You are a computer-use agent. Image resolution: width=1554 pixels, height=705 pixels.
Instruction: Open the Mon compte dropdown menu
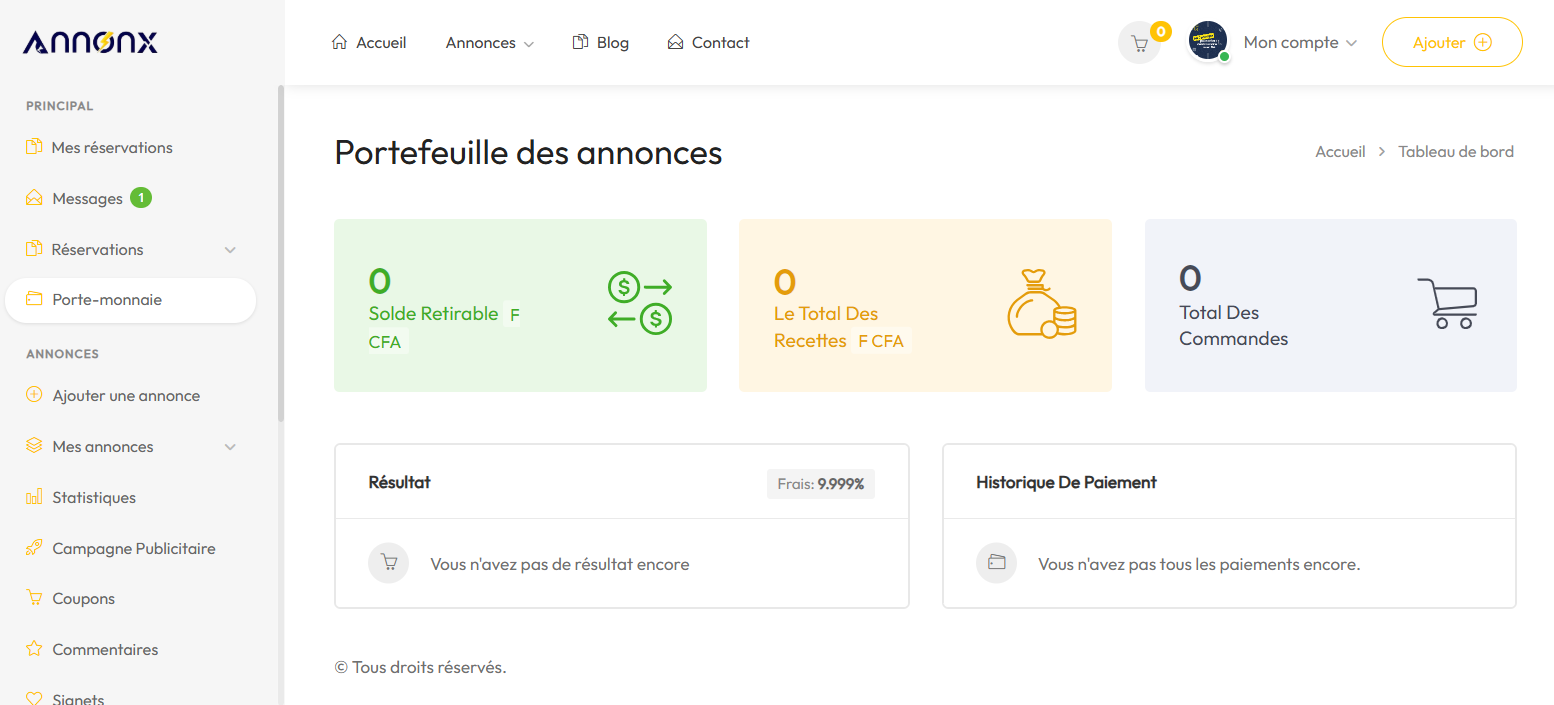pos(1299,43)
